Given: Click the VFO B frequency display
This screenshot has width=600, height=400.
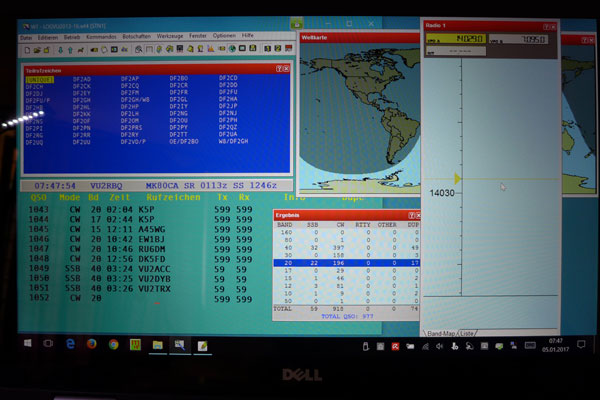Looking at the screenshot, I should (518, 39).
